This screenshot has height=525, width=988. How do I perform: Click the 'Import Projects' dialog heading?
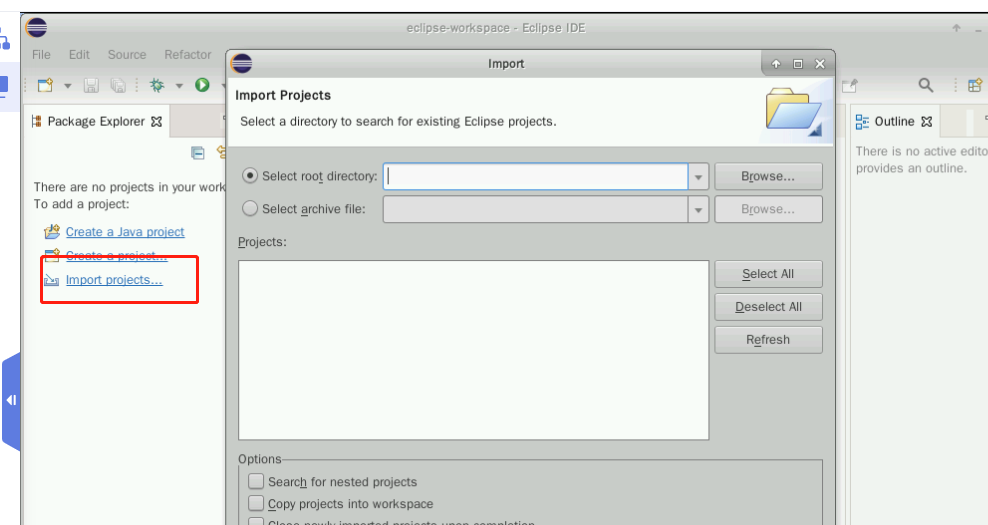[x=283, y=95]
